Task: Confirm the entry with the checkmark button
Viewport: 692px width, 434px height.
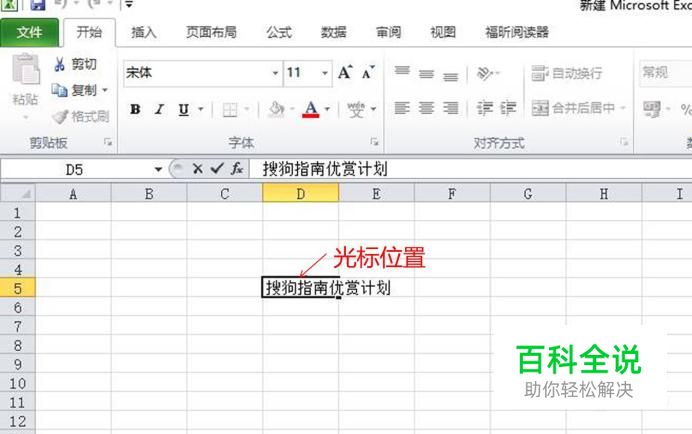Action: pos(217,169)
